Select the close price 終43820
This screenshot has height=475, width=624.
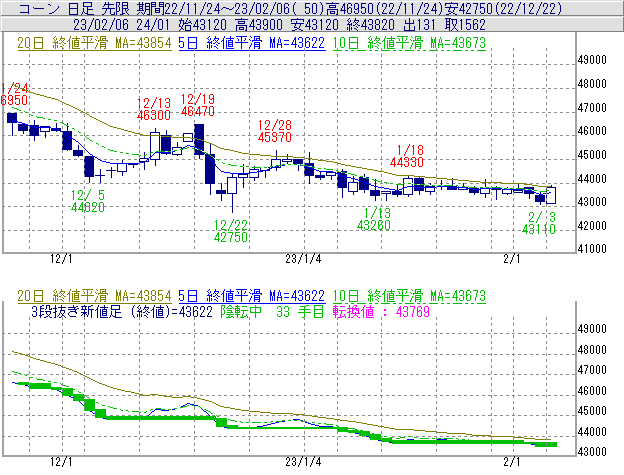(x=371, y=25)
